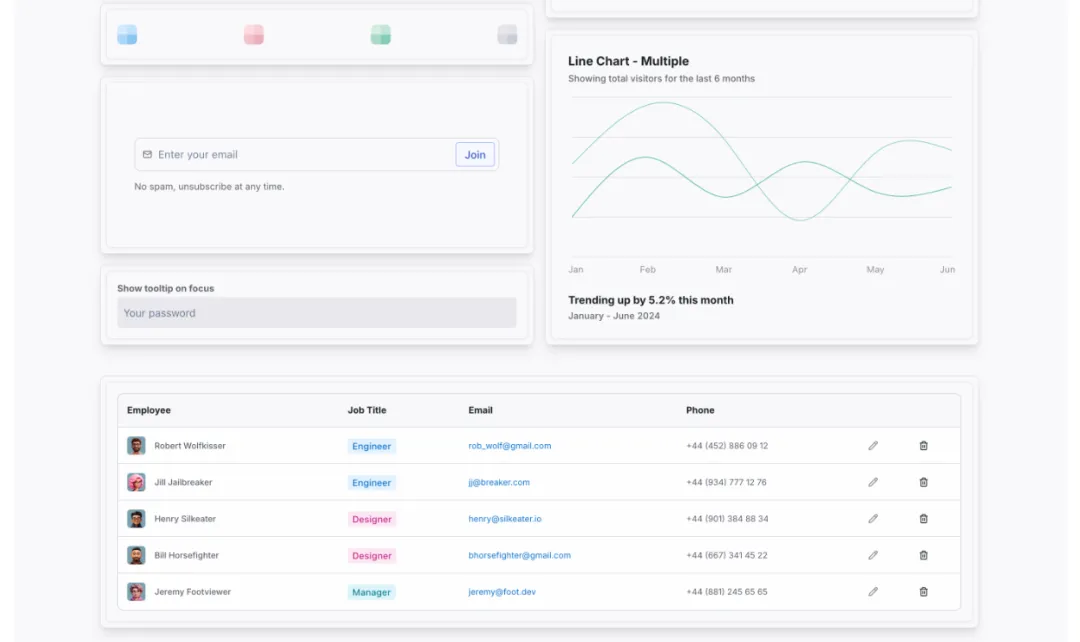Click the Join button

click(x=475, y=154)
